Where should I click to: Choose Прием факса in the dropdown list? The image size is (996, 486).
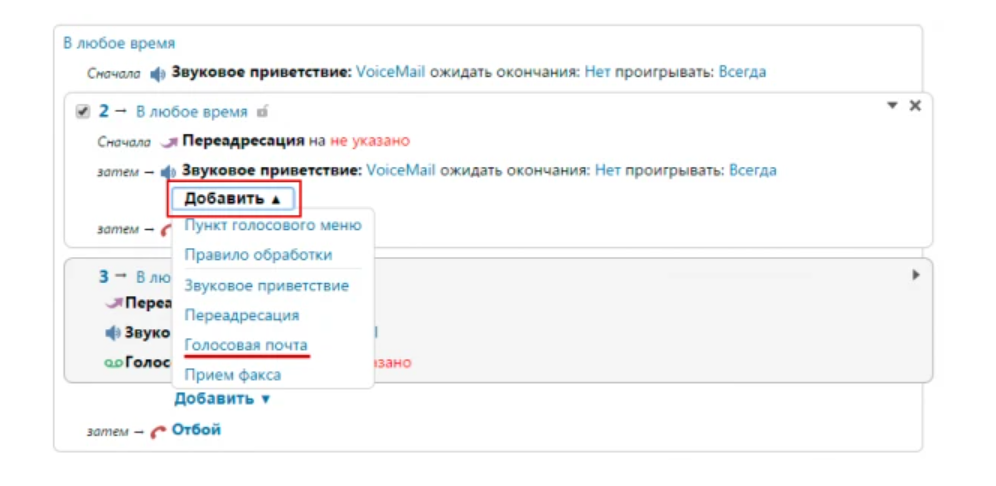click(x=233, y=375)
